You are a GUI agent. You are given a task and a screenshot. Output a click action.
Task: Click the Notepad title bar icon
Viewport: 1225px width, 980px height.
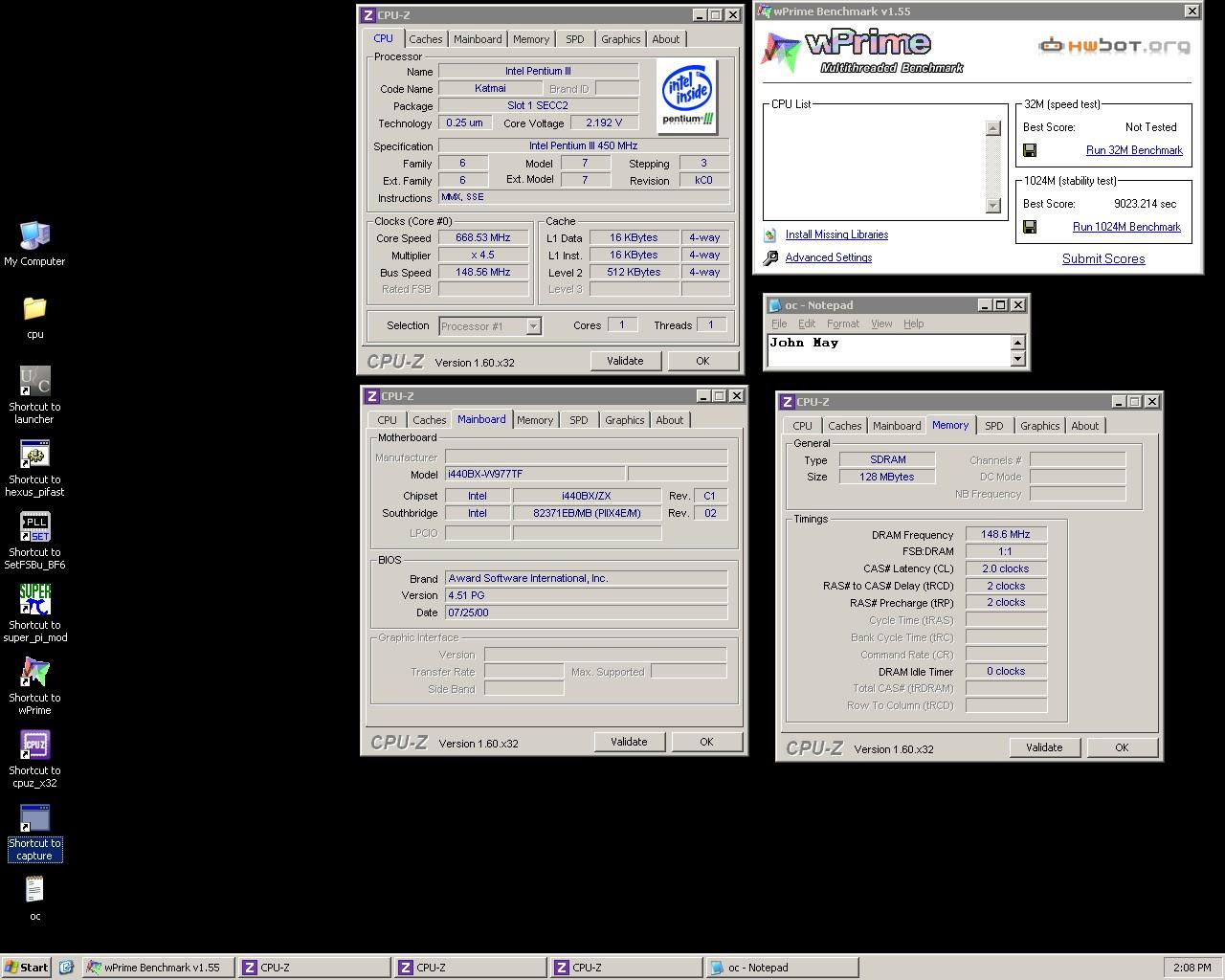775,305
